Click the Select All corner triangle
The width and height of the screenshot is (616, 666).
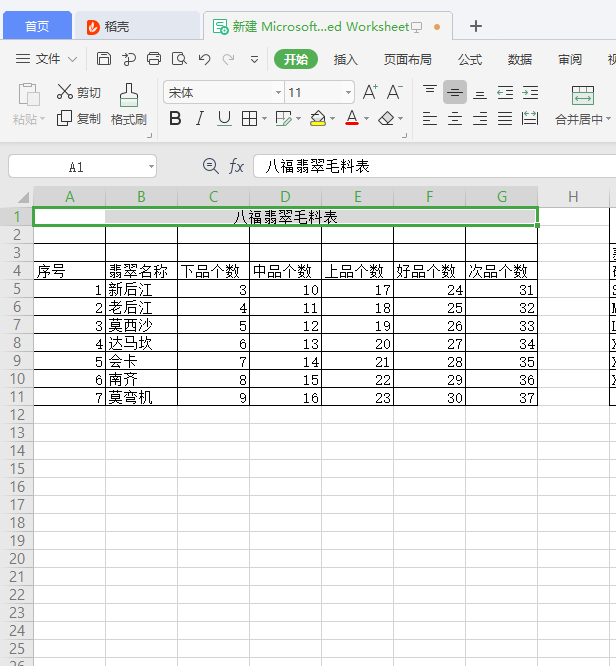pyautogui.click(x=23, y=197)
